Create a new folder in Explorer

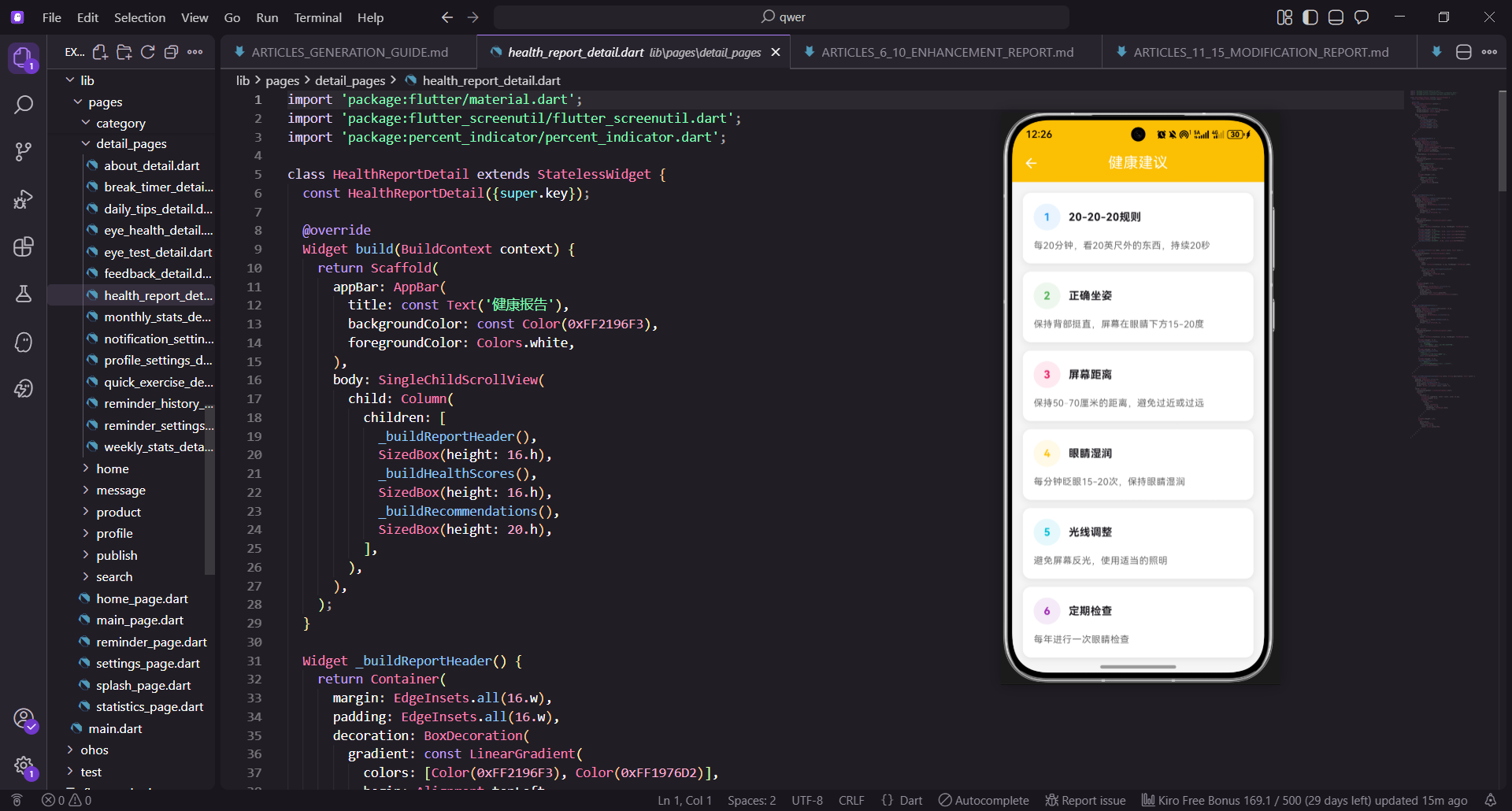[x=124, y=52]
